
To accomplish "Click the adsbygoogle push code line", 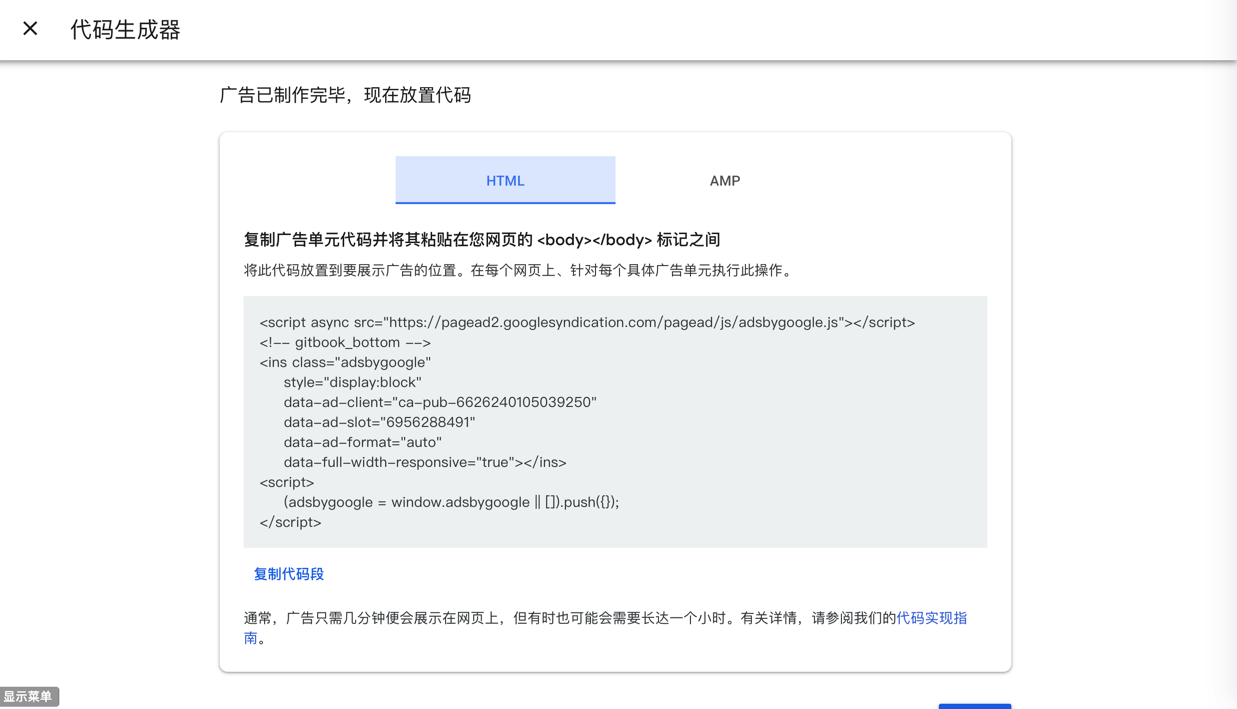I will [x=451, y=502].
